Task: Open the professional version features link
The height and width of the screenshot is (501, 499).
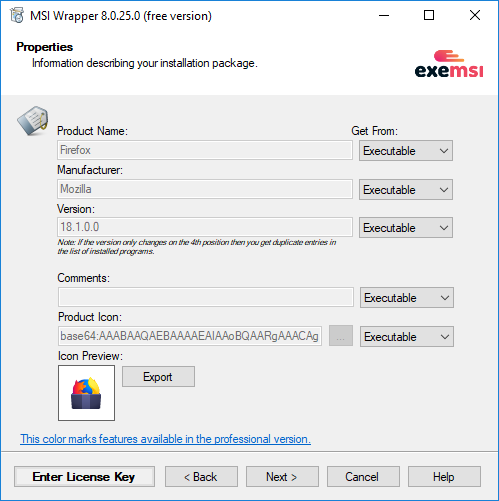Action: point(165,439)
